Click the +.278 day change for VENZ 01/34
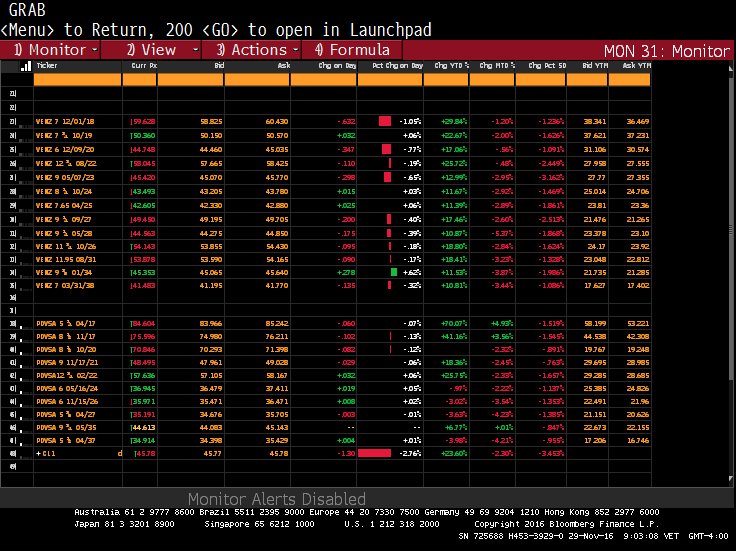The width and height of the screenshot is (736, 551). pos(346,273)
